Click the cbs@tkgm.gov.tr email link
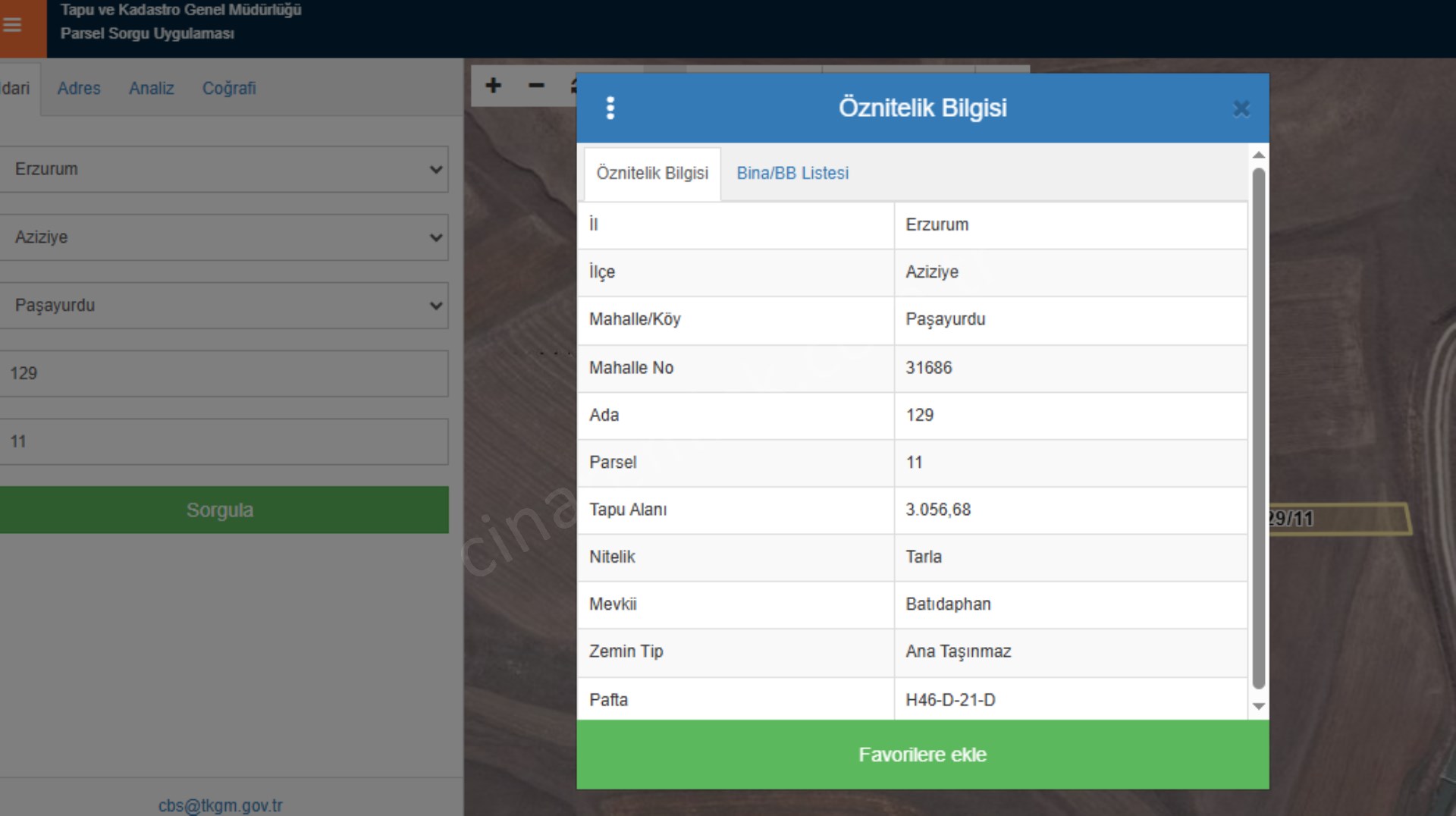 [220, 805]
